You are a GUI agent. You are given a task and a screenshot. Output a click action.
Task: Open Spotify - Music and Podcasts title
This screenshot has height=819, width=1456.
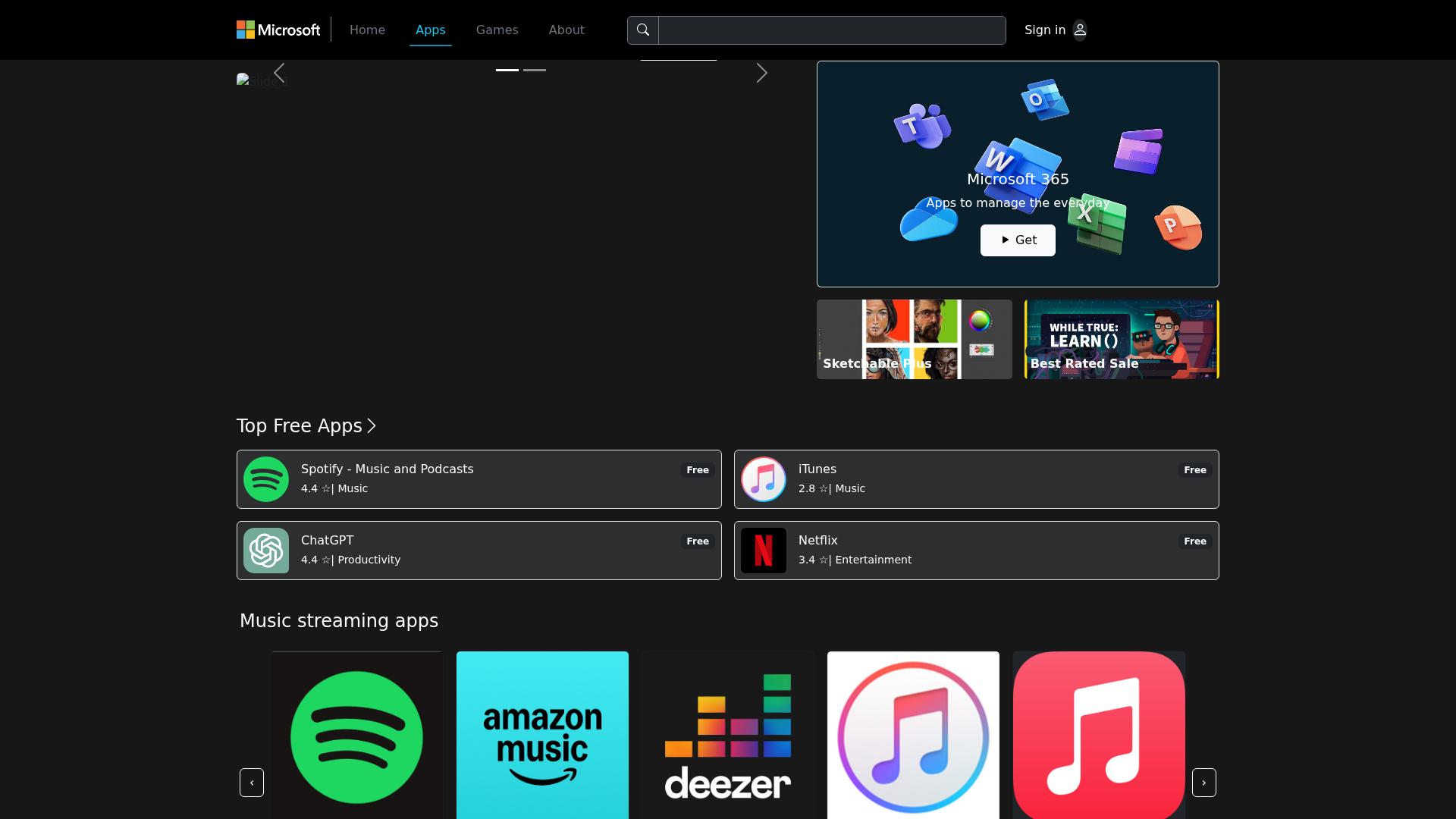[x=387, y=469]
